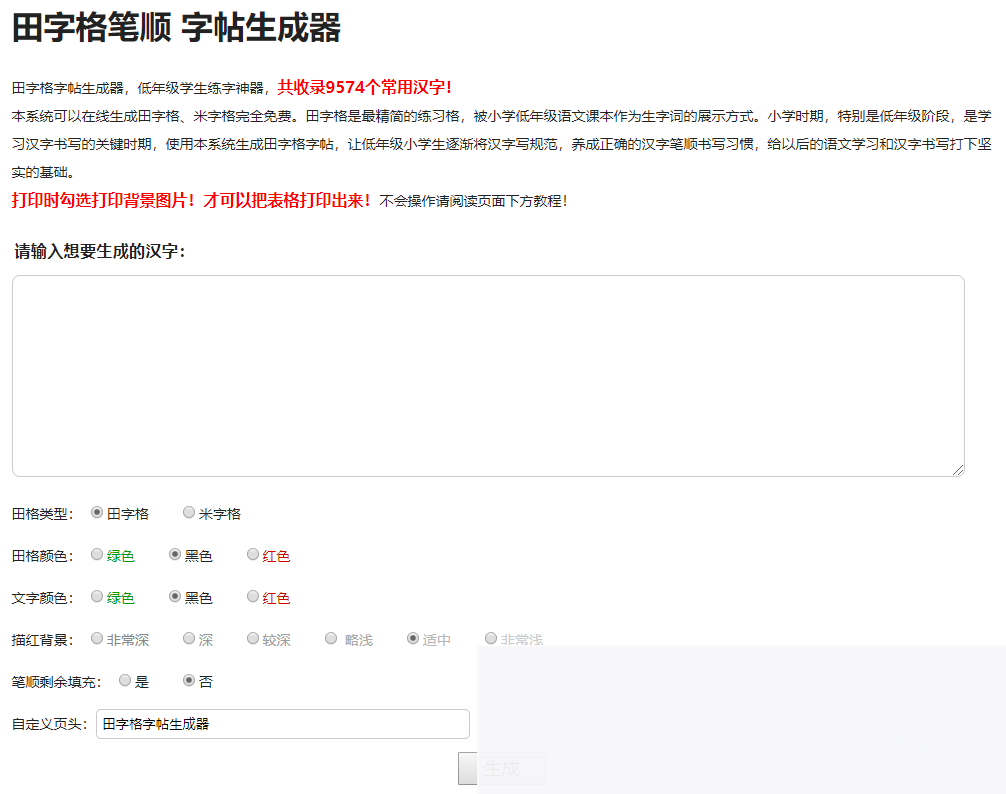1006x794 pixels.
Task: Choose 绿色 for the grid color
Action: click(96, 554)
